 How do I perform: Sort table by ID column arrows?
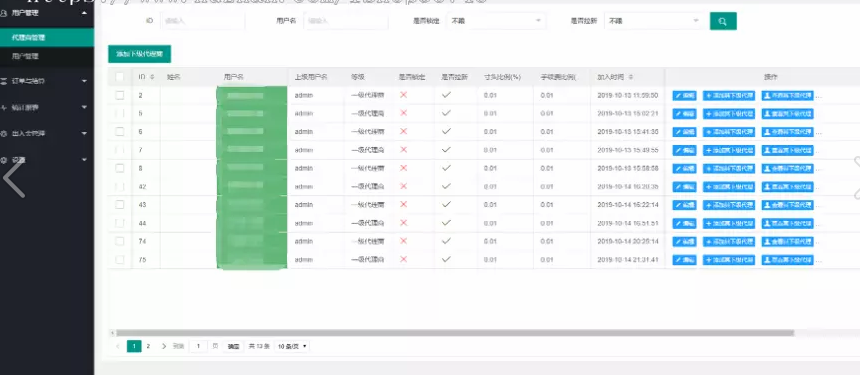click(x=152, y=77)
